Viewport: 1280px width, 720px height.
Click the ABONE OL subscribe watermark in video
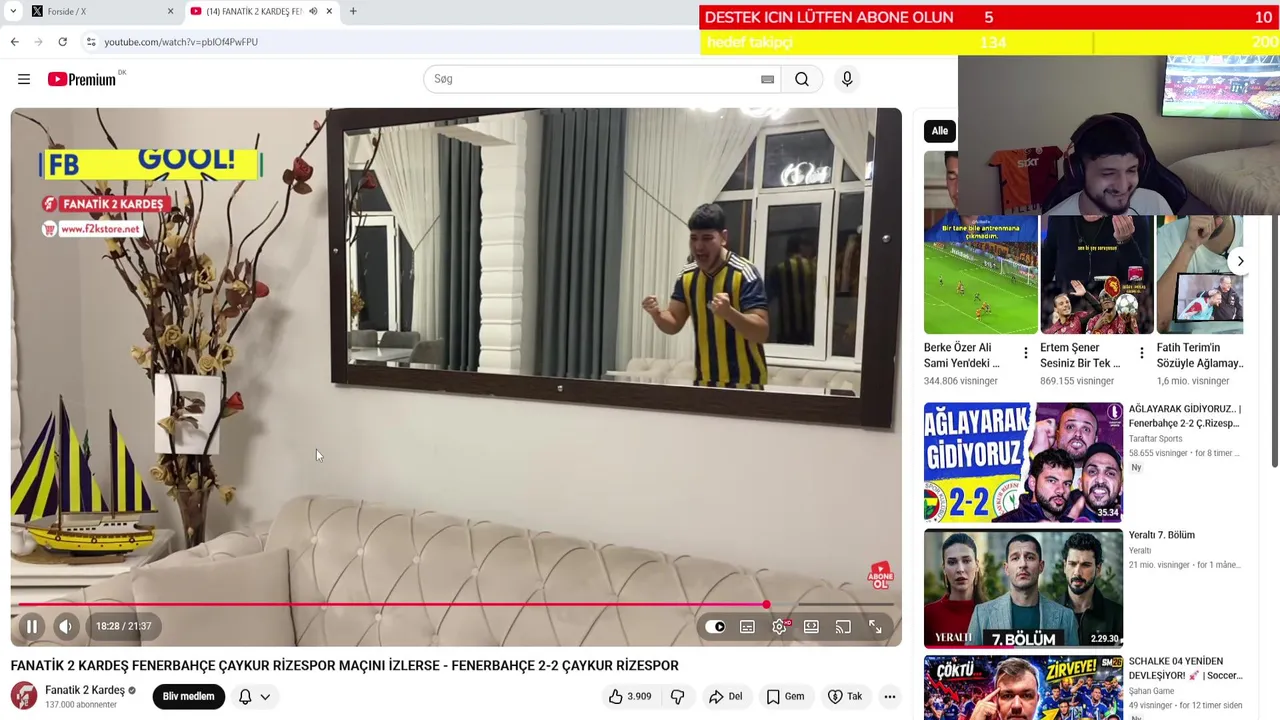[880, 575]
